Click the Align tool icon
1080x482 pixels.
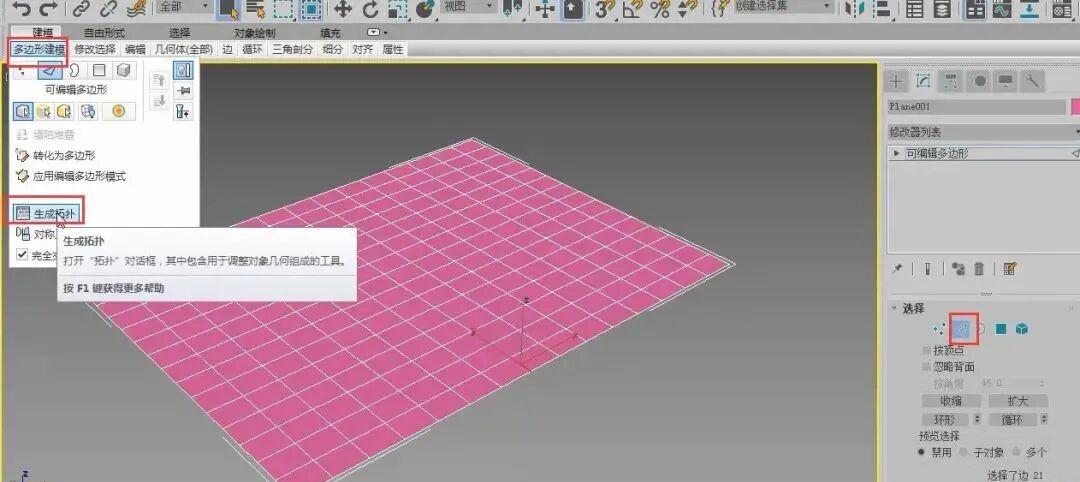tap(882, 8)
